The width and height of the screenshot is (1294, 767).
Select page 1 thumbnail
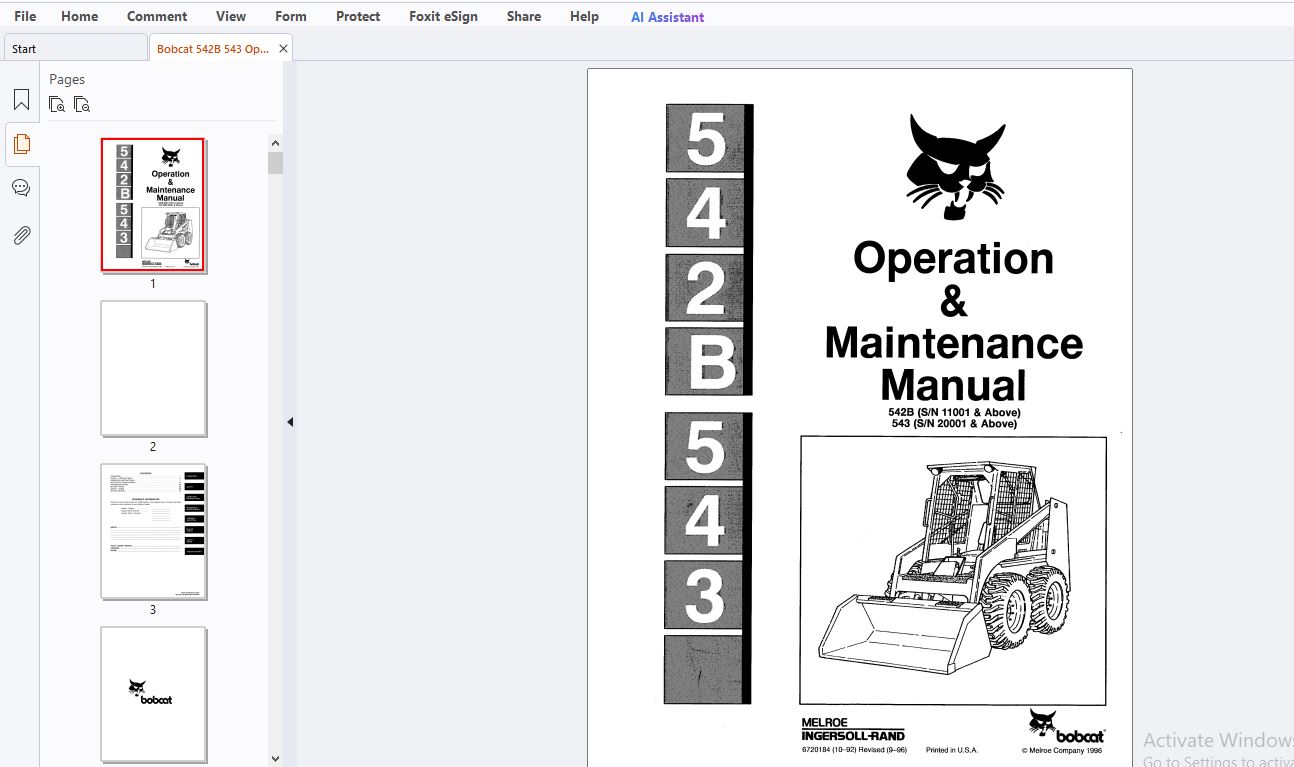click(153, 205)
